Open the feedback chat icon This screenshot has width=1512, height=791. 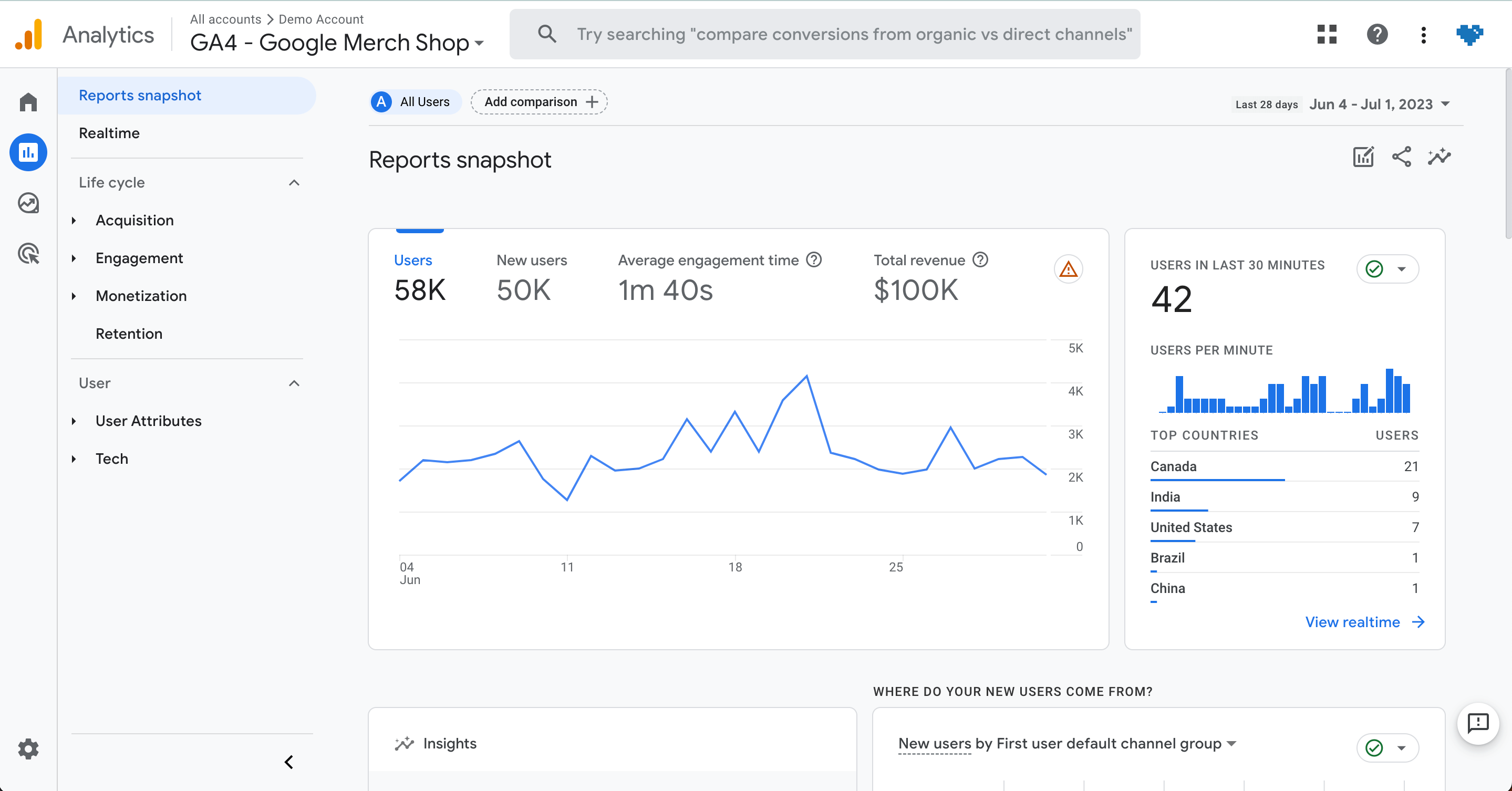[x=1478, y=723]
